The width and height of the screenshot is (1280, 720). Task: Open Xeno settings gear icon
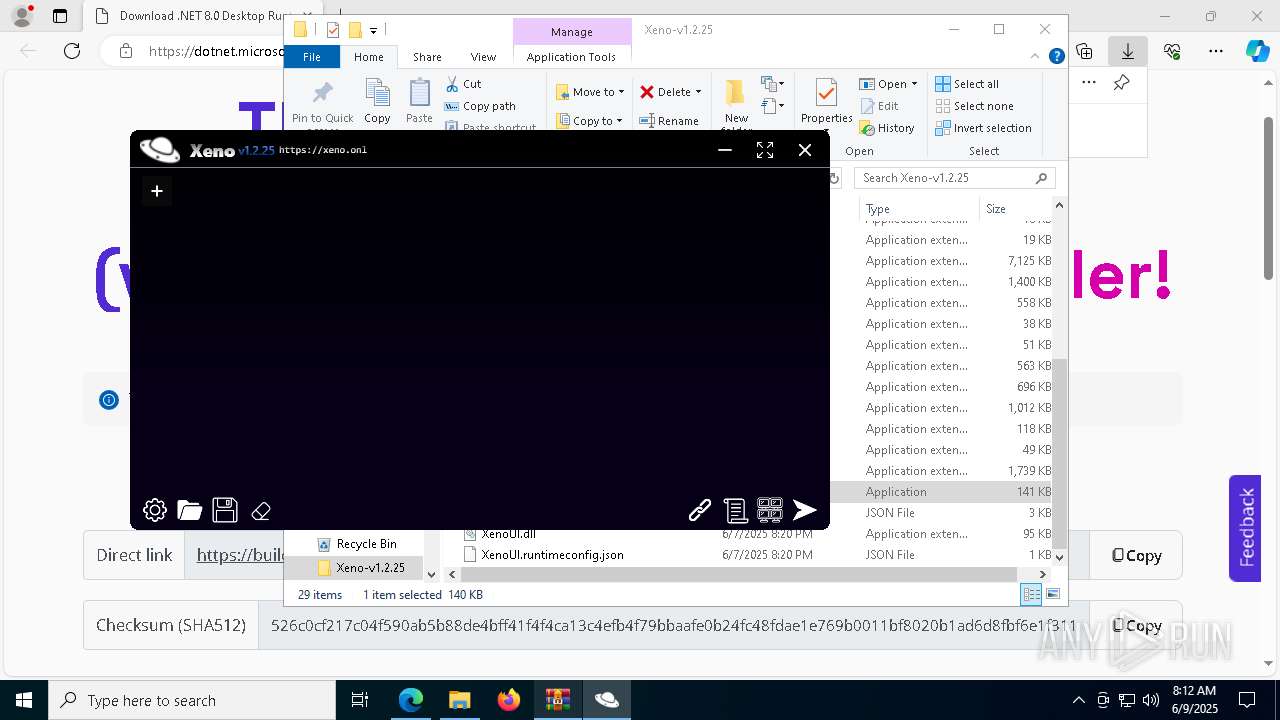point(155,511)
